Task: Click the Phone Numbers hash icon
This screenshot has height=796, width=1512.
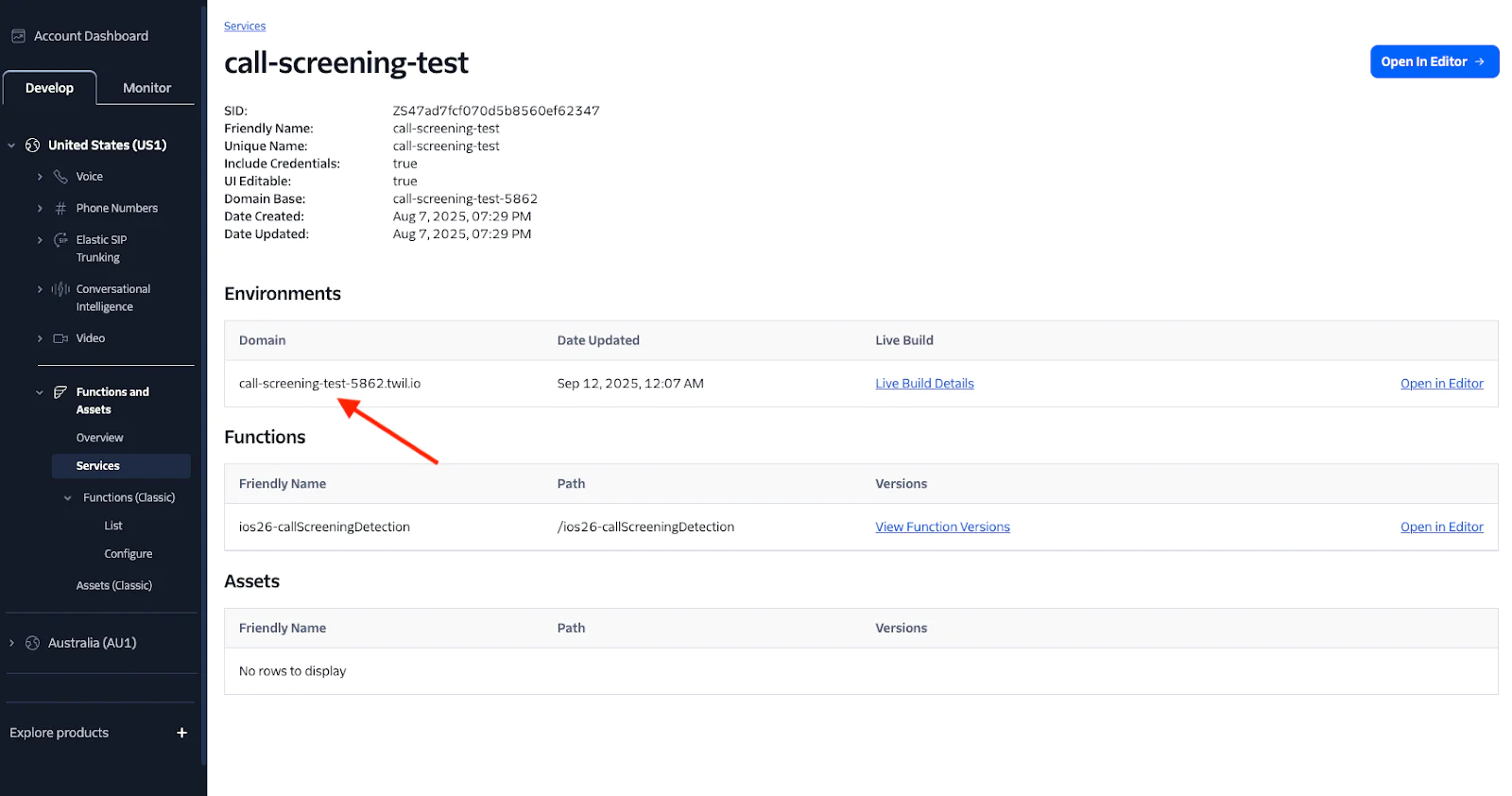Action: (60, 208)
